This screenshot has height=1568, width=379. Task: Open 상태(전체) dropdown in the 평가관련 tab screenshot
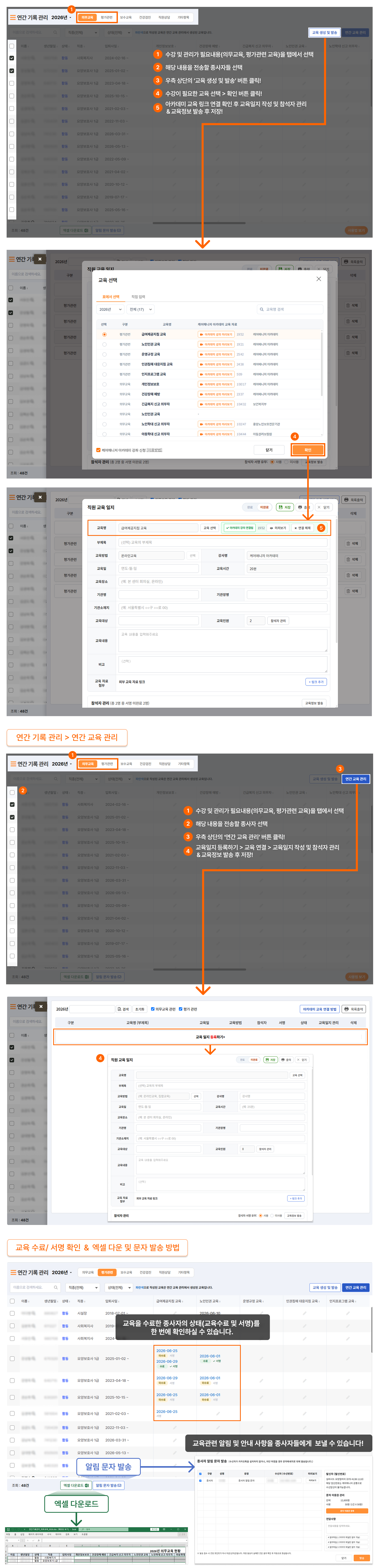118,1287
